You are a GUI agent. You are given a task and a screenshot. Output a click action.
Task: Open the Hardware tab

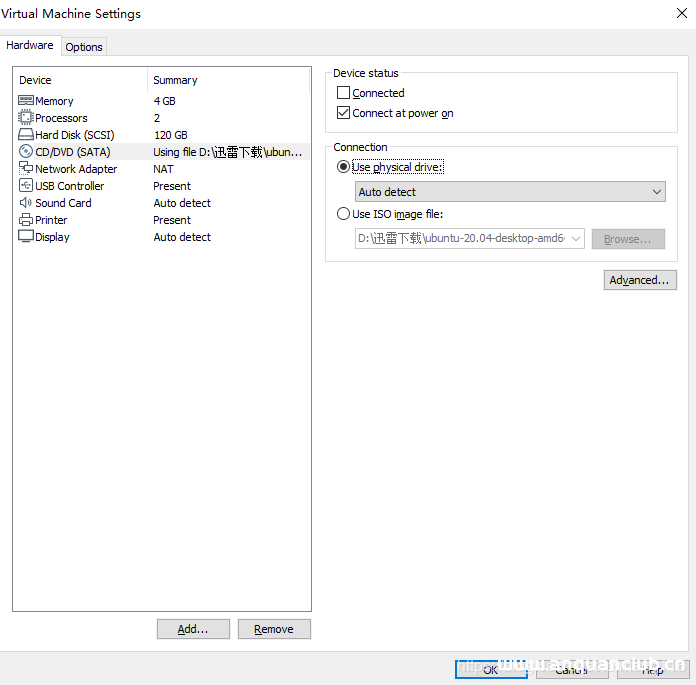click(30, 46)
